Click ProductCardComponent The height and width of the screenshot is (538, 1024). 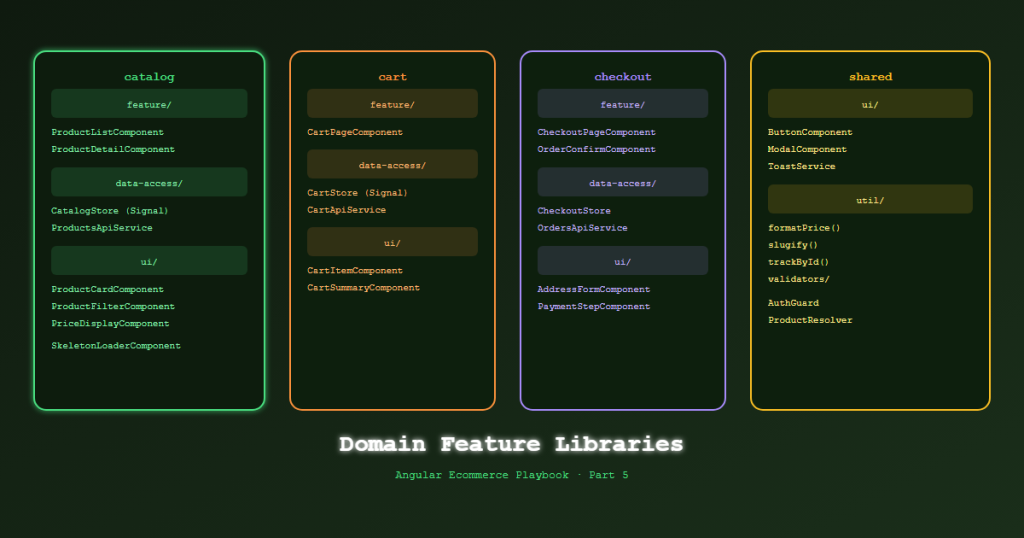[108, 289]
